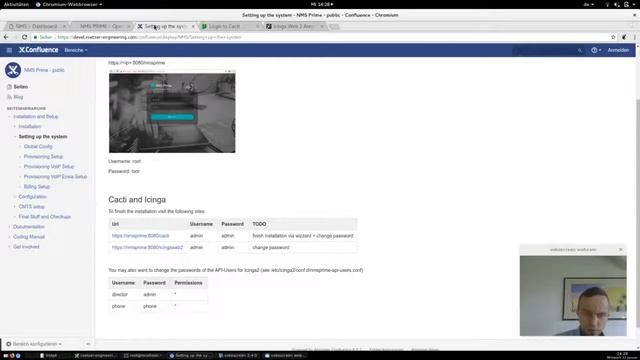Click the Confluence logo
Viewport: 640px width, 360px height.
coord(38,50)
